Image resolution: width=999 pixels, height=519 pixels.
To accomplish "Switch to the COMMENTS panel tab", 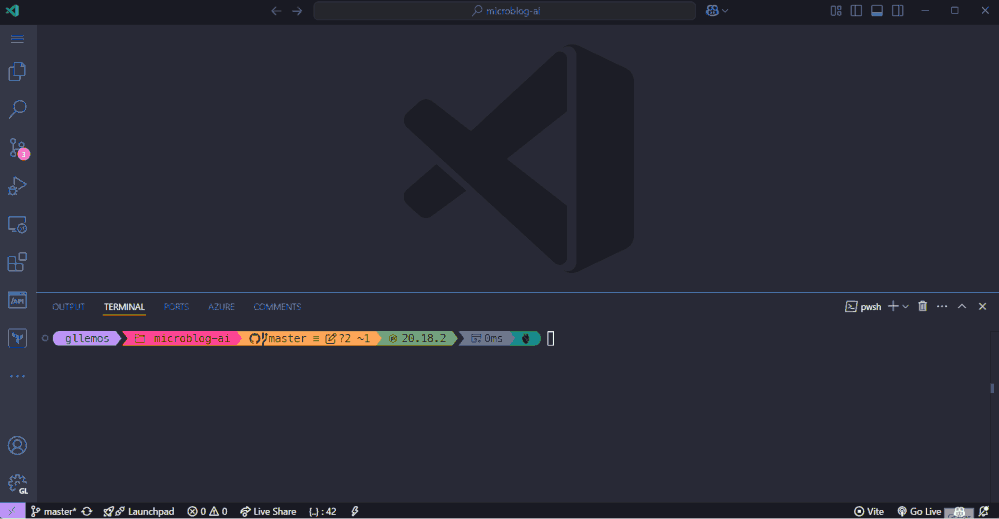I will pyautogui.click(x=277, y=307).
